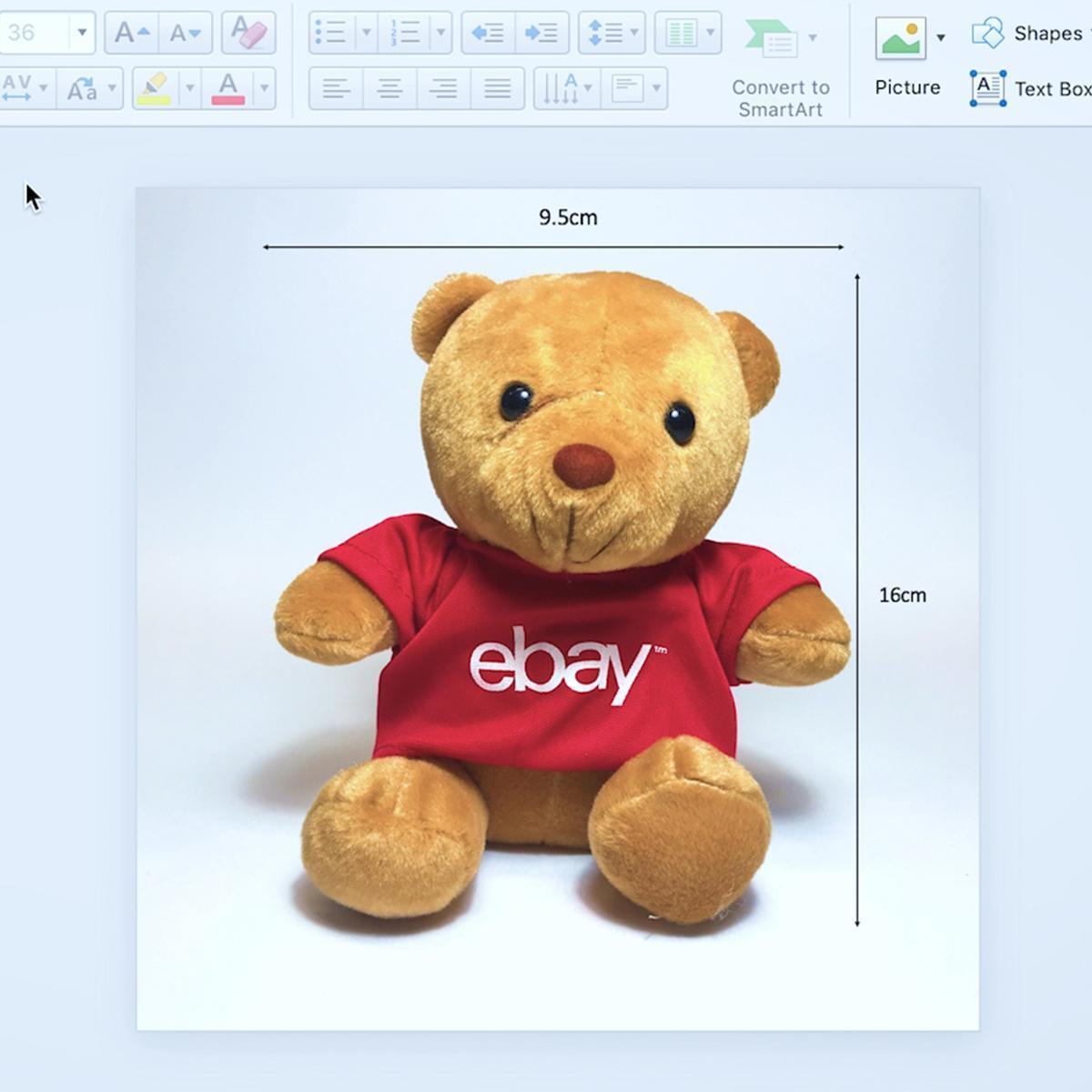Insert a Text Box

[x=1030, y=88]
